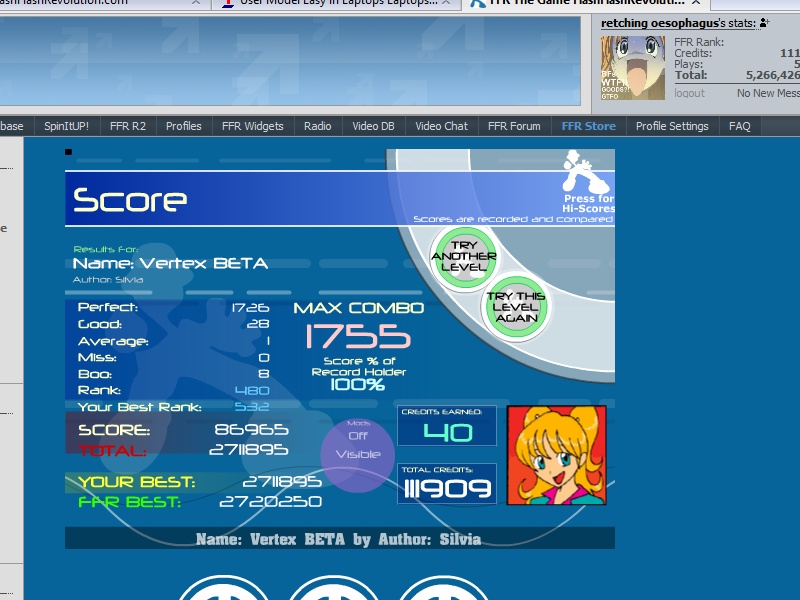Click 'Author: Silvia' under the song name
Viewport: 800px width, 600px height.
pyautogui.click(x=108, y=280)
